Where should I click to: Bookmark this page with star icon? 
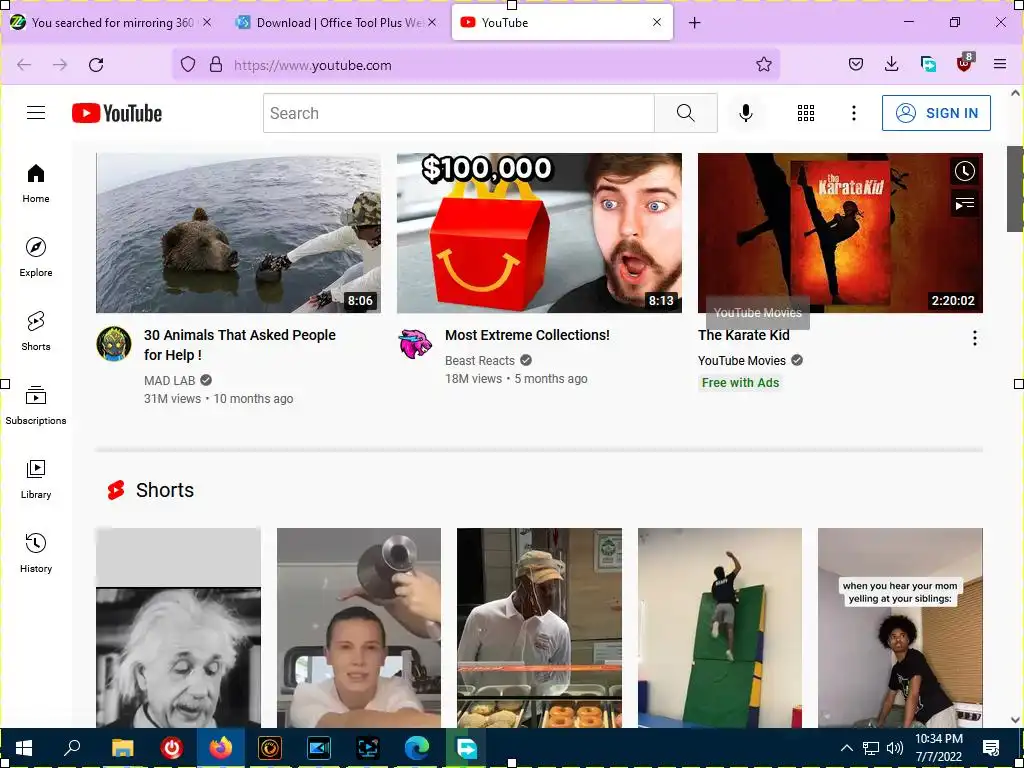click(x=763, y=64)
